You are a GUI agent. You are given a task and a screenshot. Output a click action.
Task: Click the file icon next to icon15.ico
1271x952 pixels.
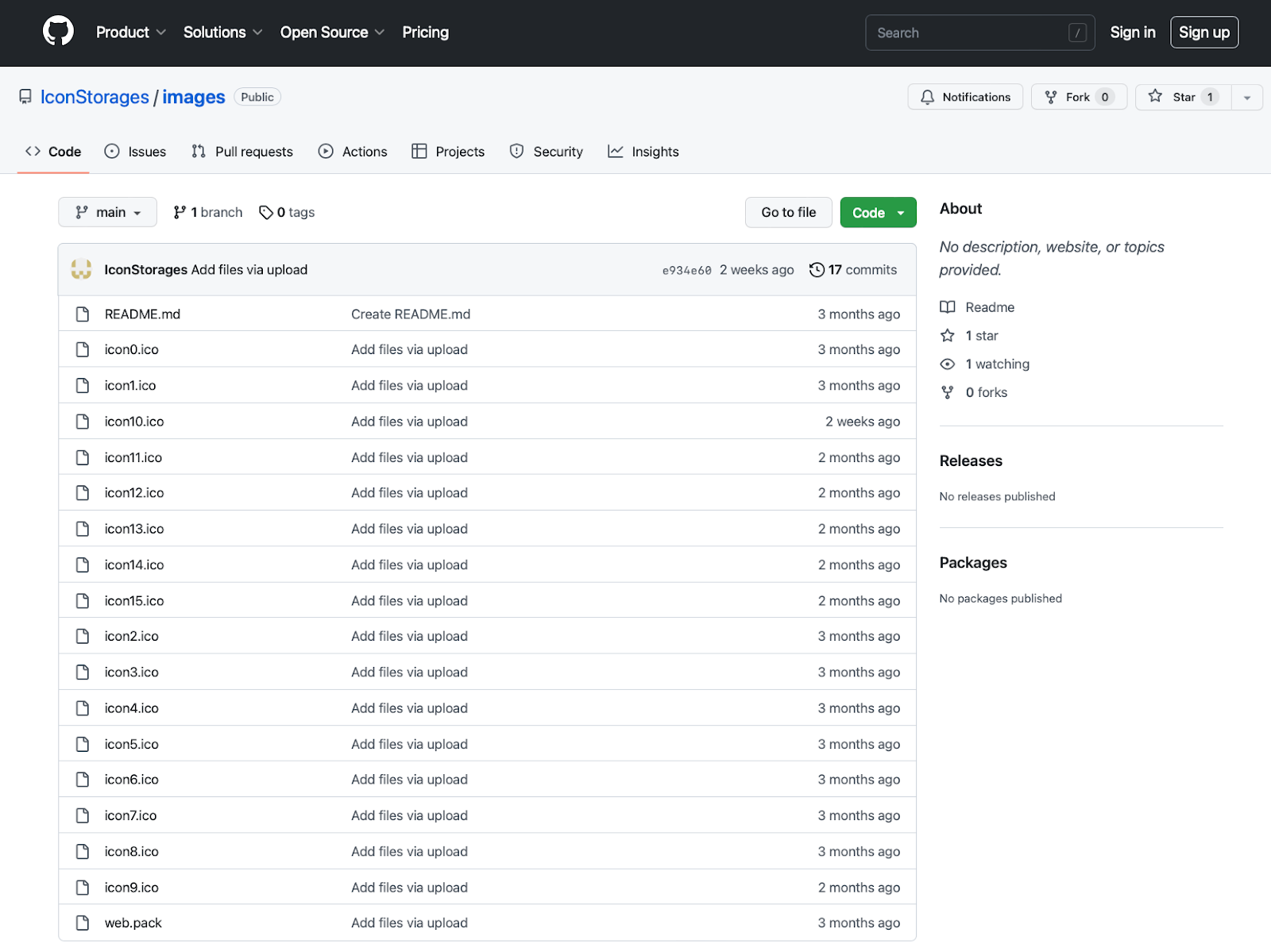pos(83,601)
